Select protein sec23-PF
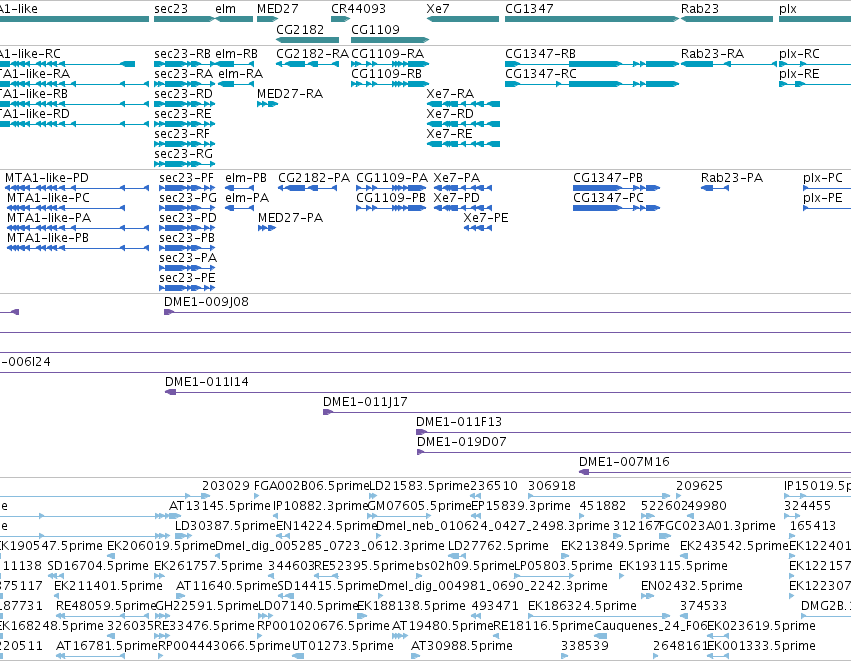Viewport: 851px width, 661px height. point(186,177)
